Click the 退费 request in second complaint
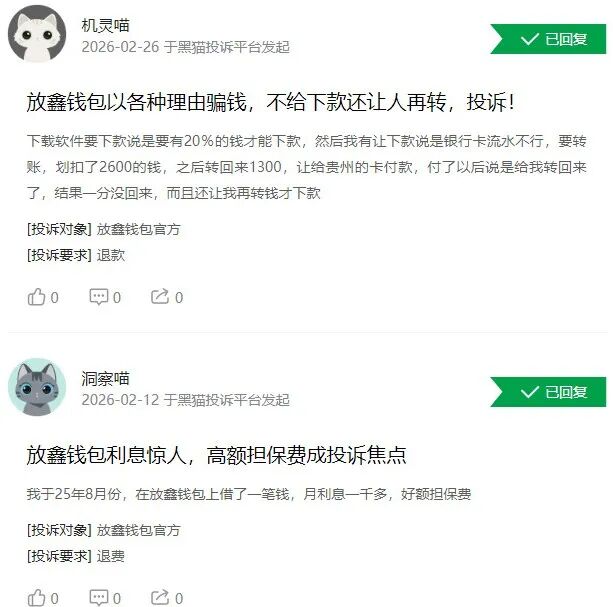 tap(111, 556)
